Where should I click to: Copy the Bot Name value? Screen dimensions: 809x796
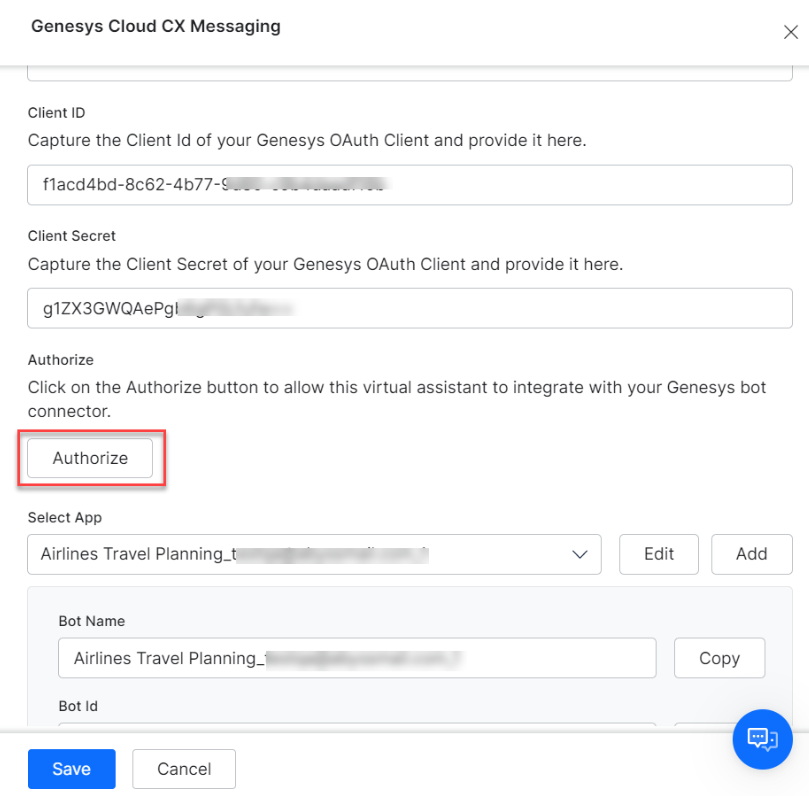coord(719,658)
